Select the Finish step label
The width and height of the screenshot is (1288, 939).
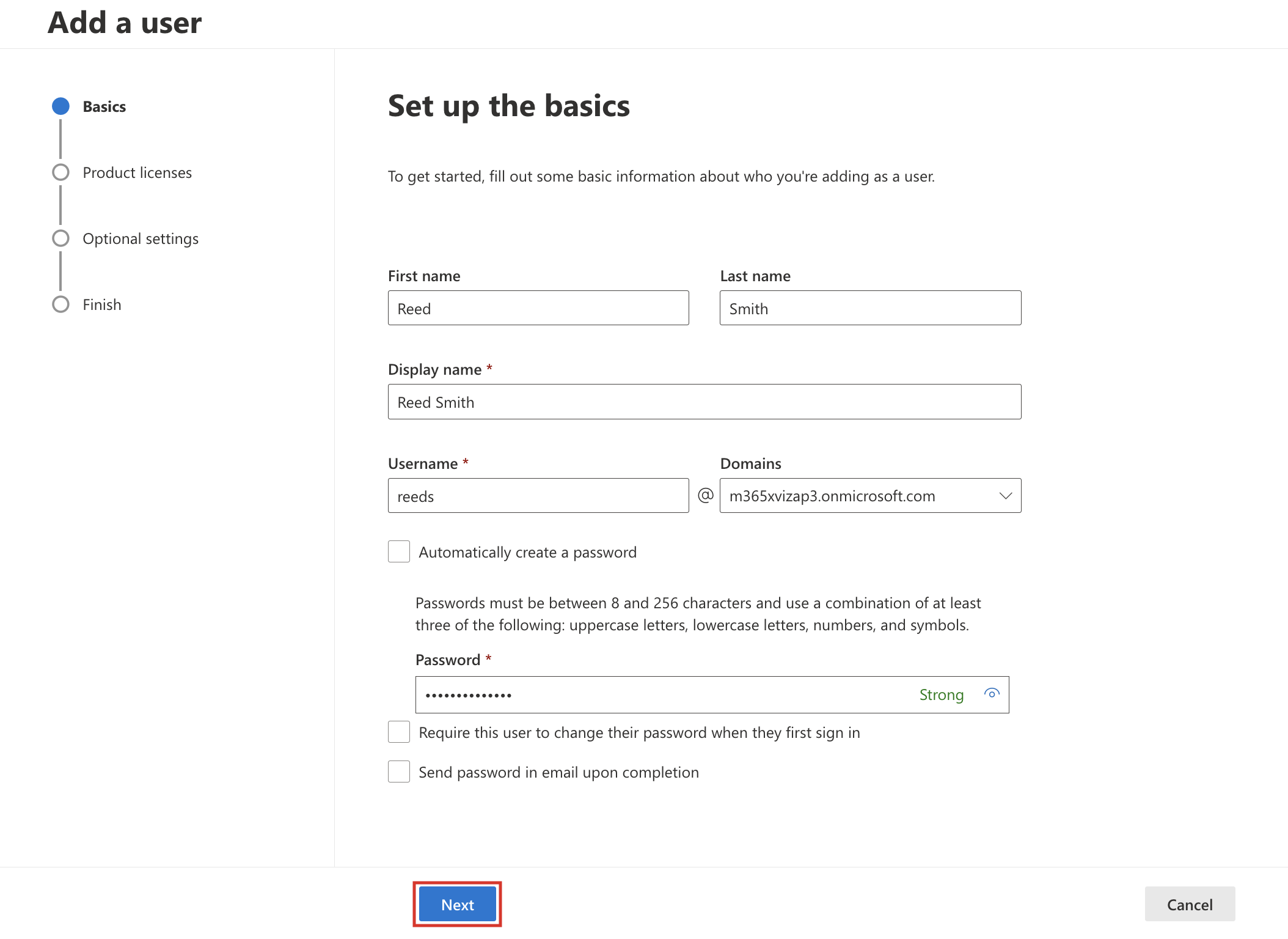pyautogui.click(x=102, y=305)
